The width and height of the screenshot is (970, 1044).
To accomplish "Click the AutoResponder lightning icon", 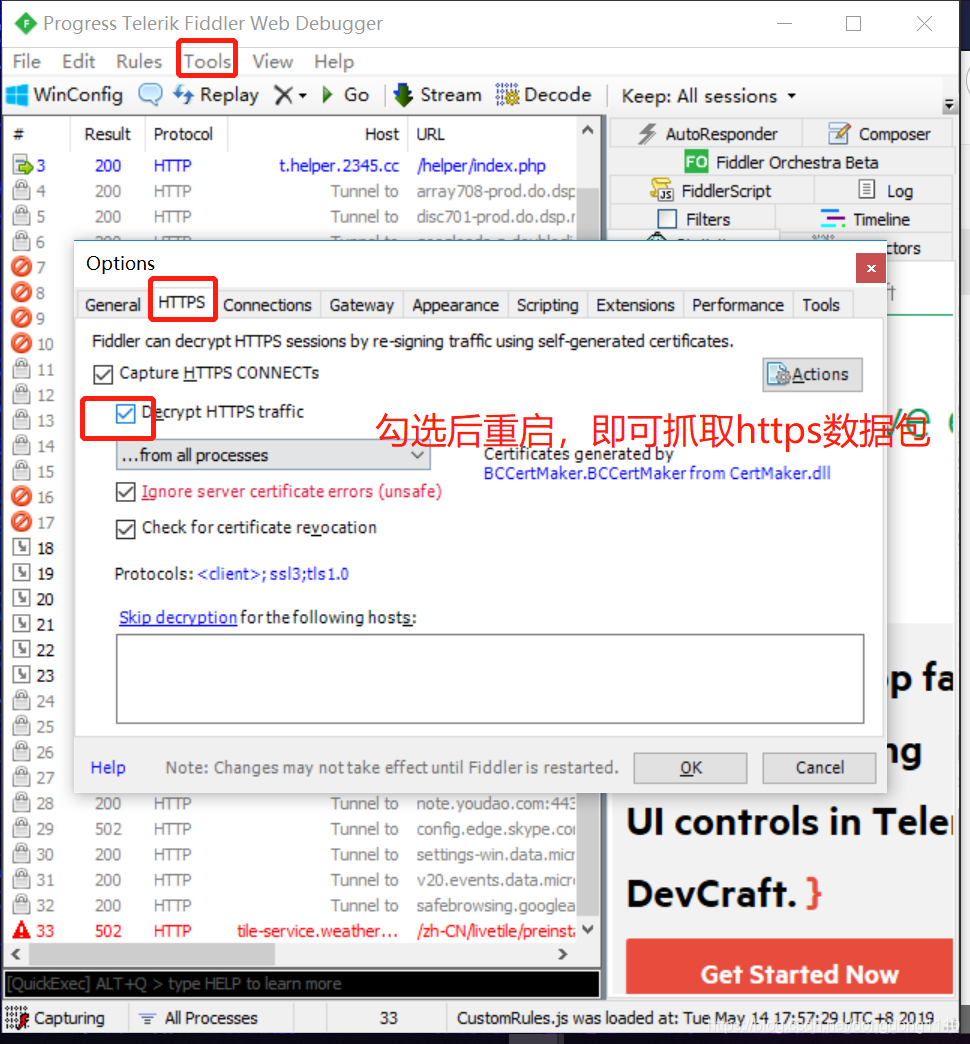I will pos(647,134).
